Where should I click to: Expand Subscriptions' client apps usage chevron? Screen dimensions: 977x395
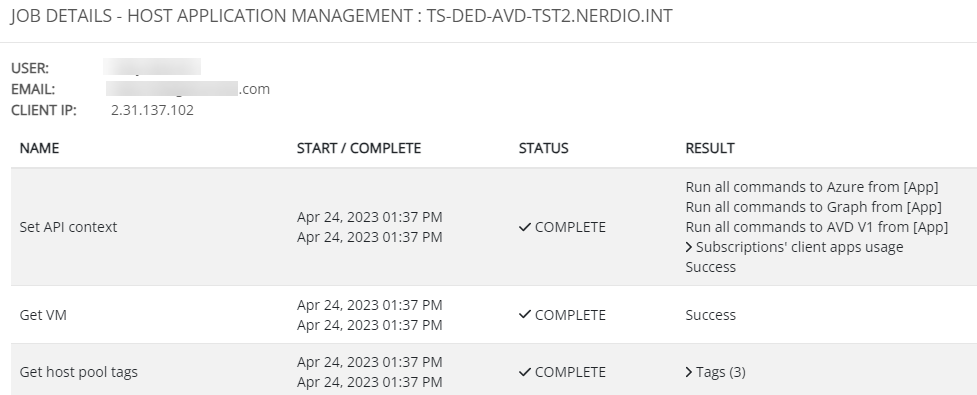pos(689,247)
